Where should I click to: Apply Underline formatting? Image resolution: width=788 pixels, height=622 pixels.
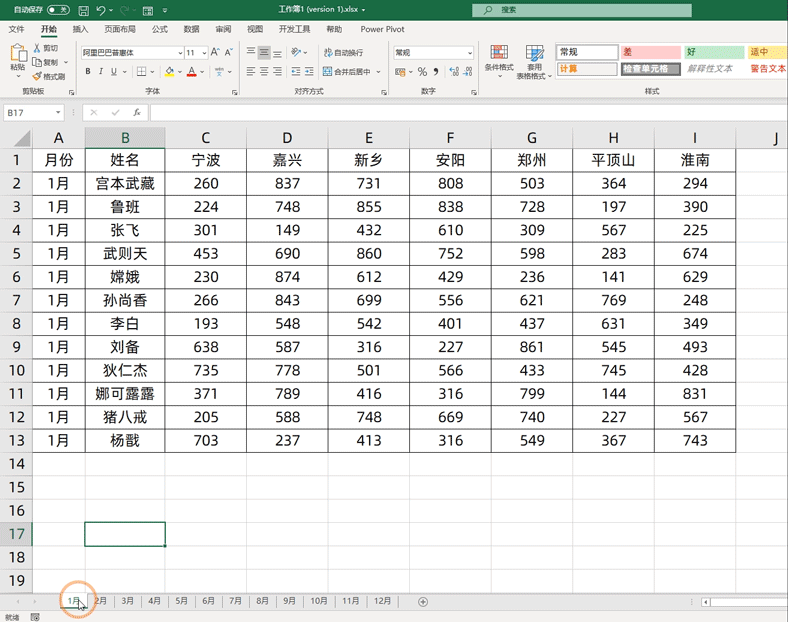pyautogui.click(x=114, y=71)
